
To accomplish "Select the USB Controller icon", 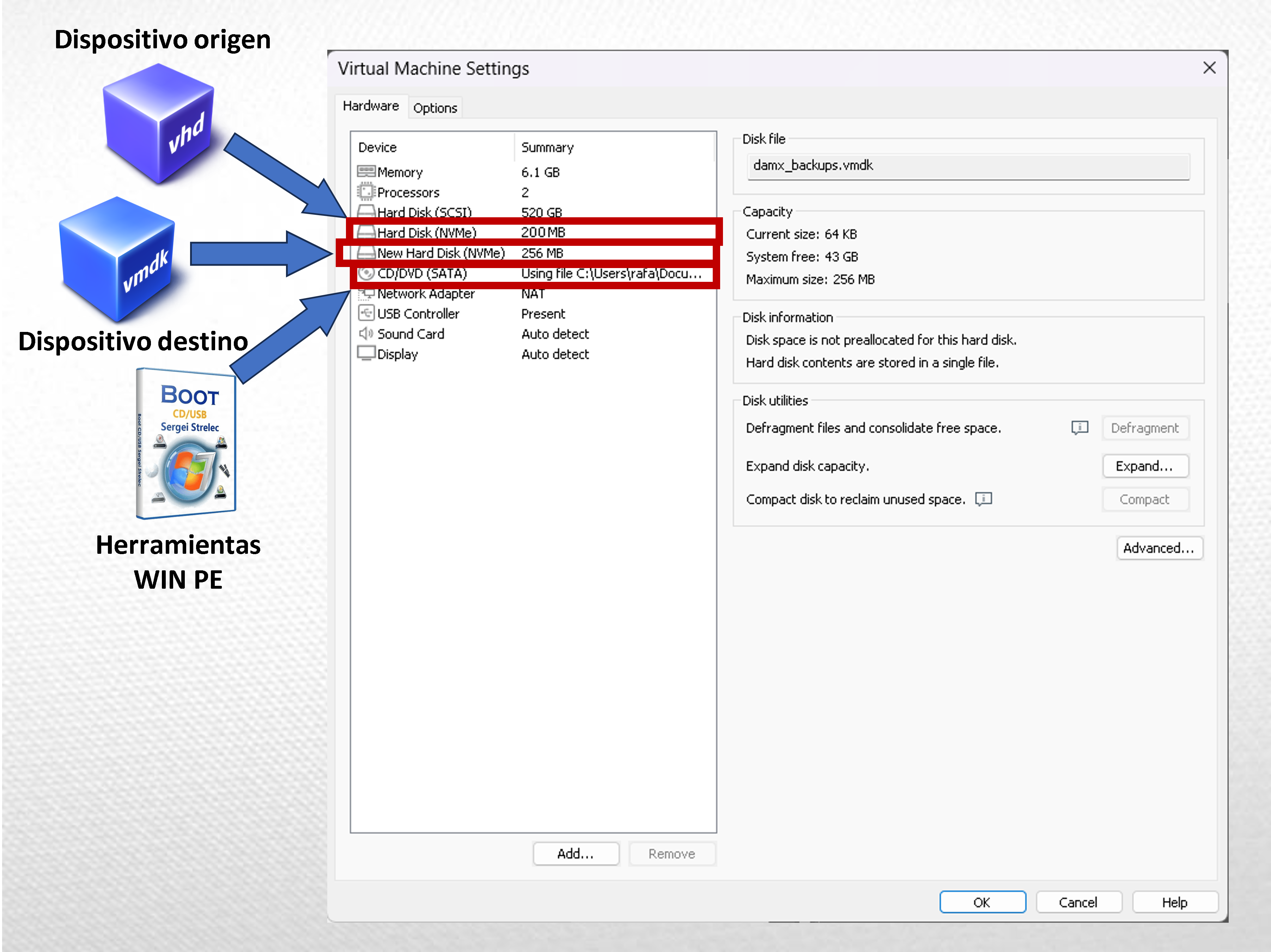I will click(366, 313).
